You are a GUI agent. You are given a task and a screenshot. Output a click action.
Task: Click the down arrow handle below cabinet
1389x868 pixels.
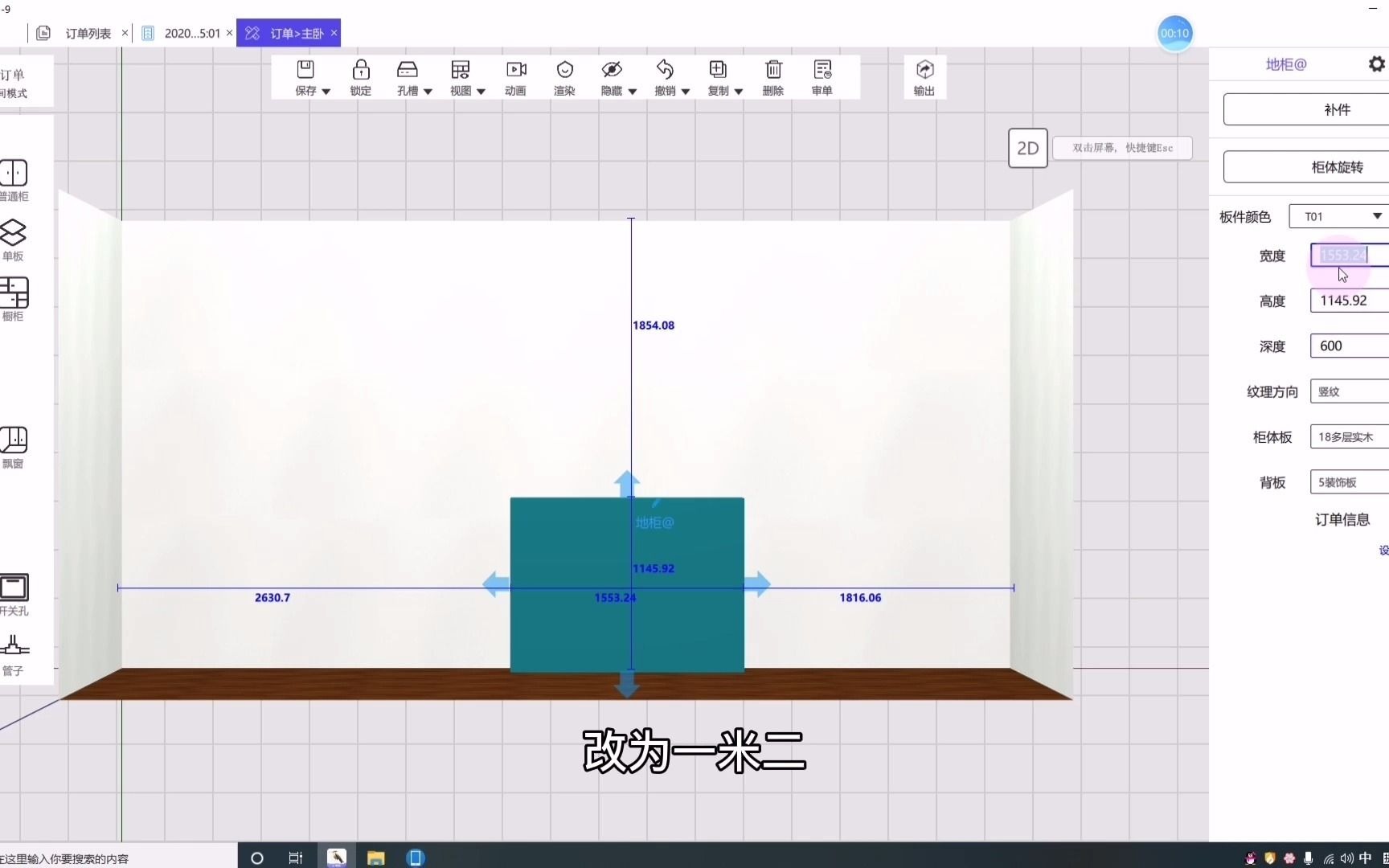coord(627,685)
